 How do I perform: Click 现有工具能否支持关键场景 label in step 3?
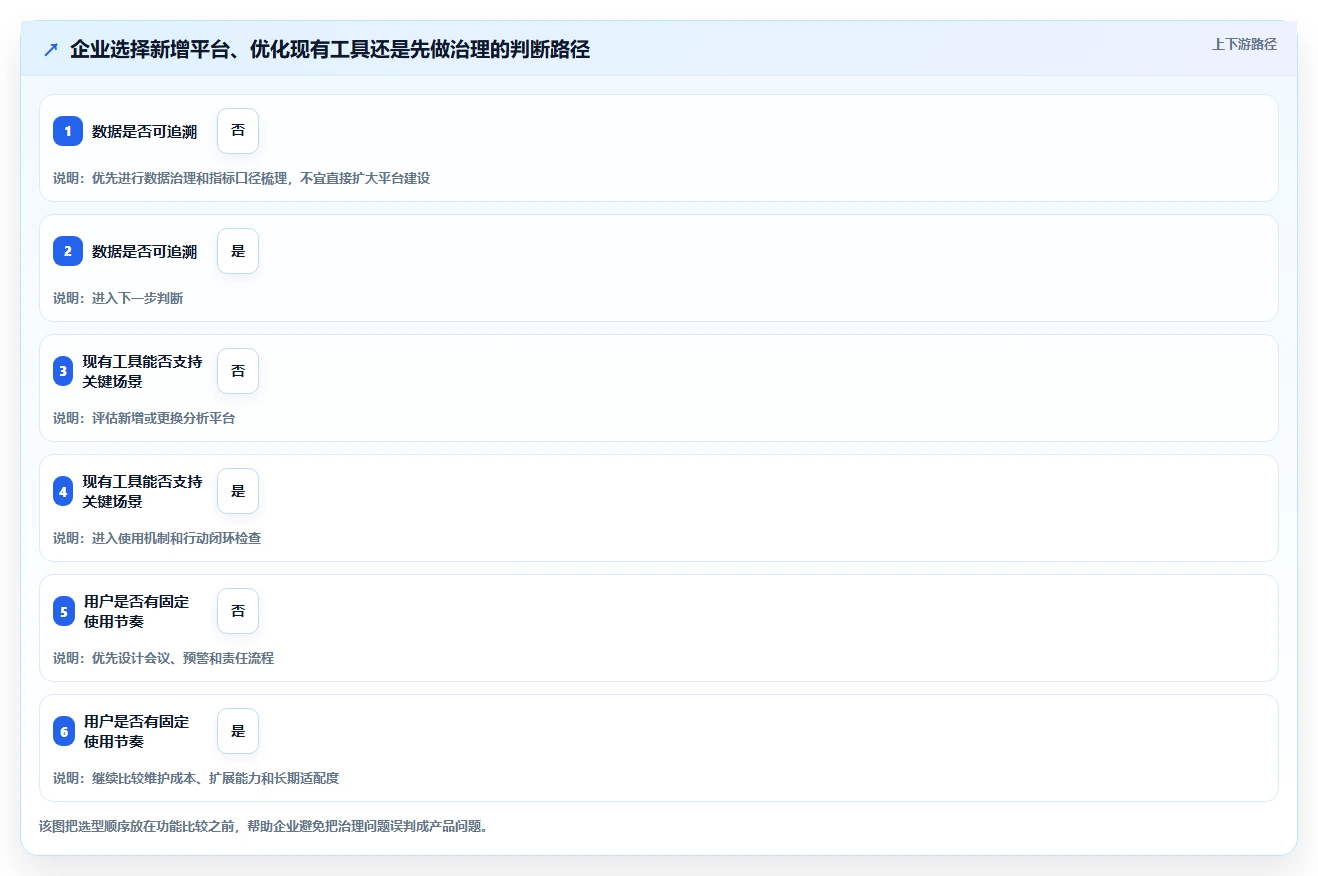(143, 371)
